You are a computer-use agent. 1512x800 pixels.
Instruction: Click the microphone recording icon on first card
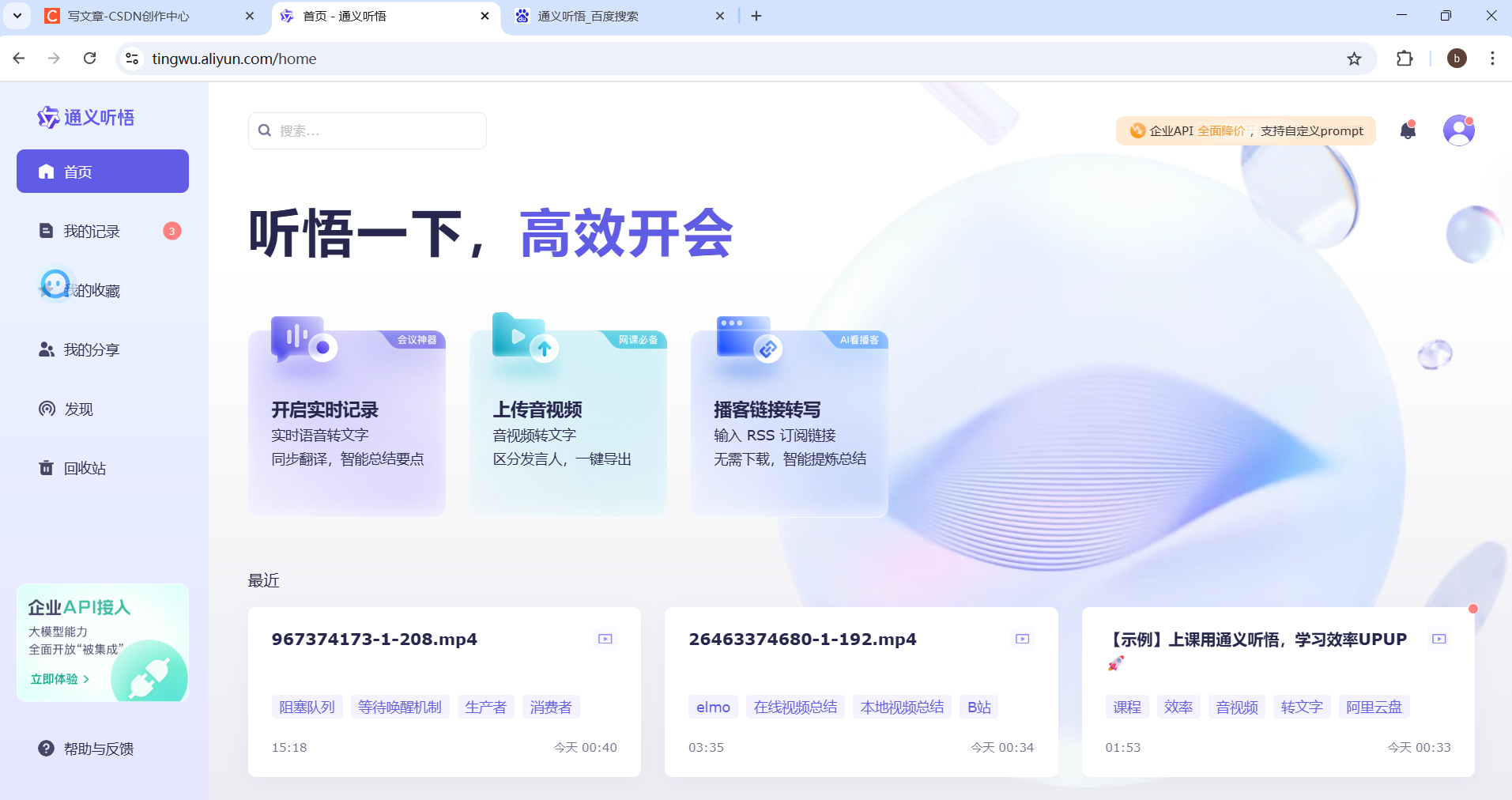pos(304,339)
